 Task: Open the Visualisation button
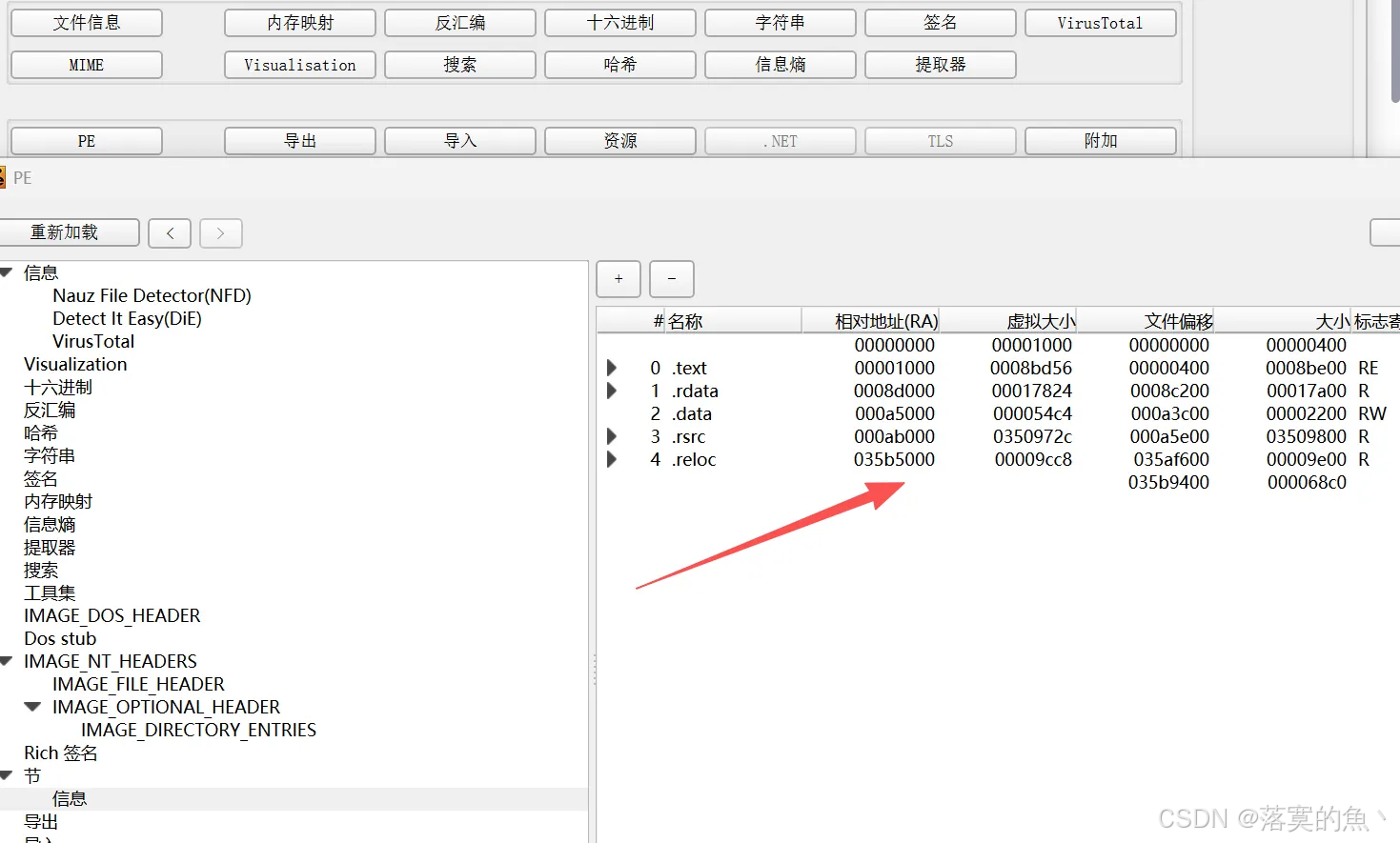pyautogui.click(x=300, y=65)
